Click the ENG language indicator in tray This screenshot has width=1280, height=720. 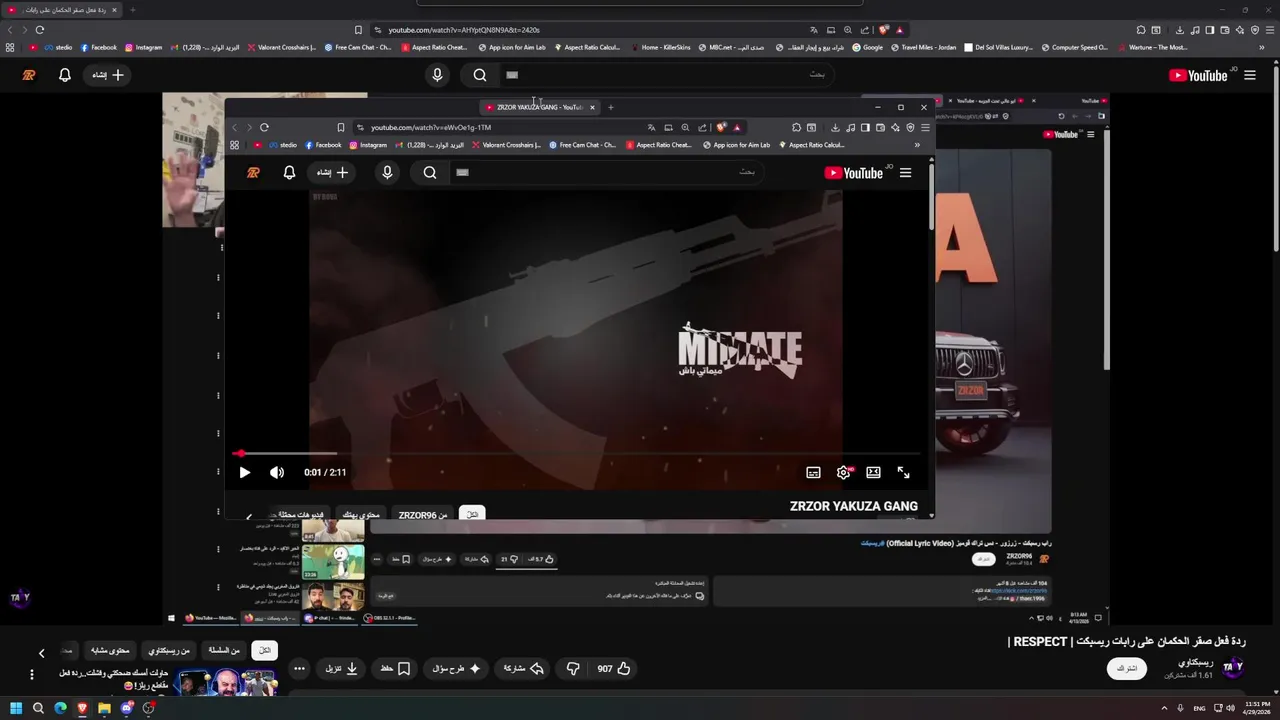coord(1199,708)
